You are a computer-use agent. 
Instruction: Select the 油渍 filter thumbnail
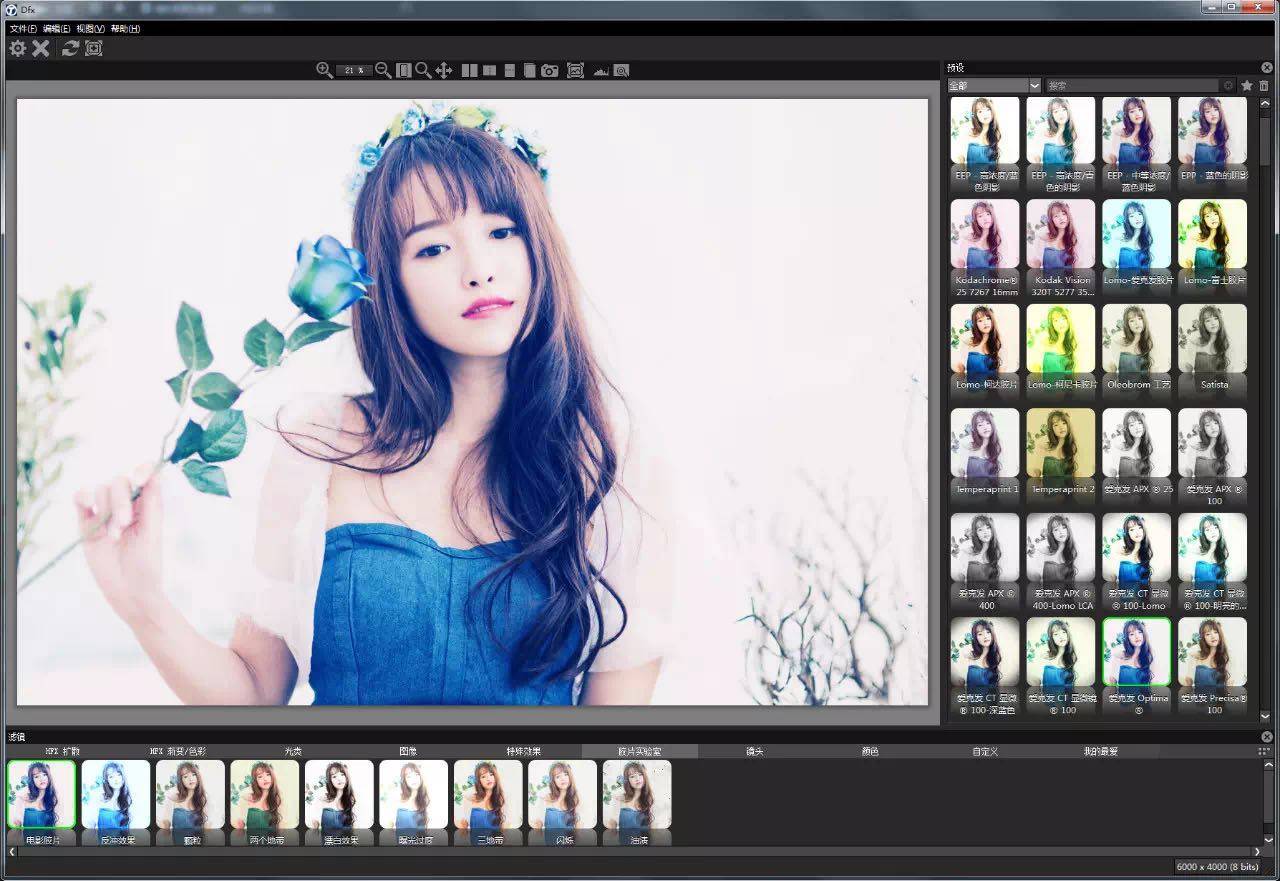pos(637,803)
